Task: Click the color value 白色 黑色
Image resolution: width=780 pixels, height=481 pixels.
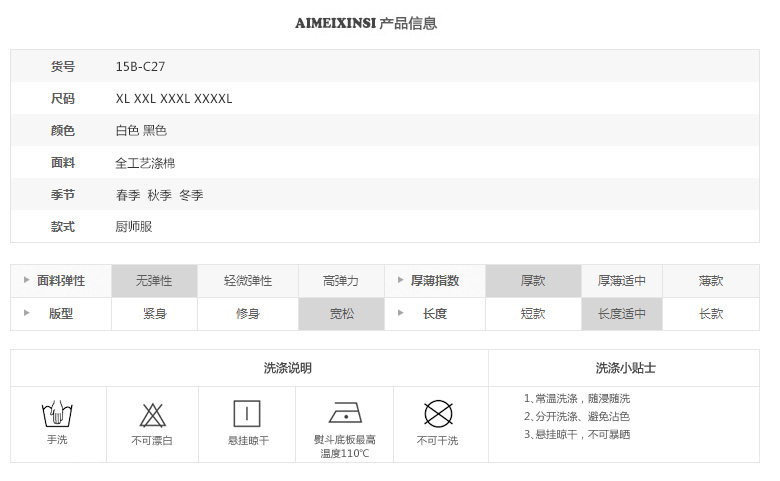Action: pos(141,130)
